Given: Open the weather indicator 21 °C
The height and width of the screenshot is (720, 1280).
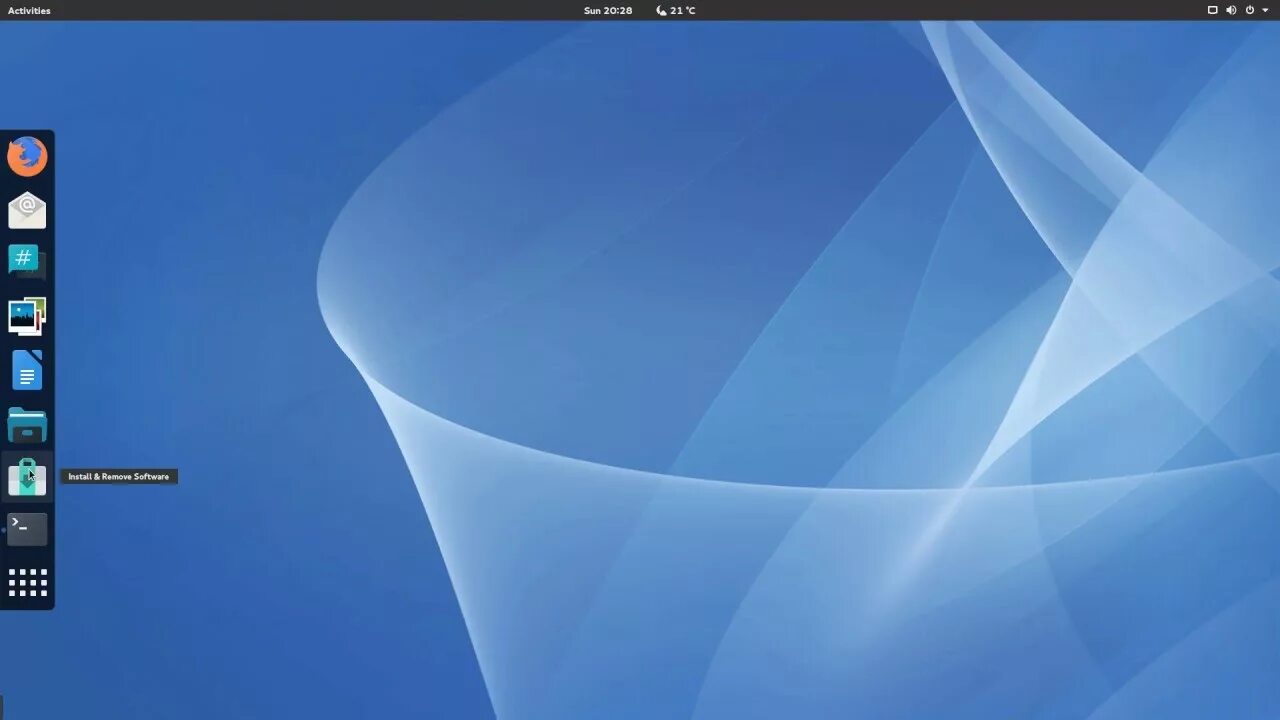Looking at the screenshot, I should point(676,10).
